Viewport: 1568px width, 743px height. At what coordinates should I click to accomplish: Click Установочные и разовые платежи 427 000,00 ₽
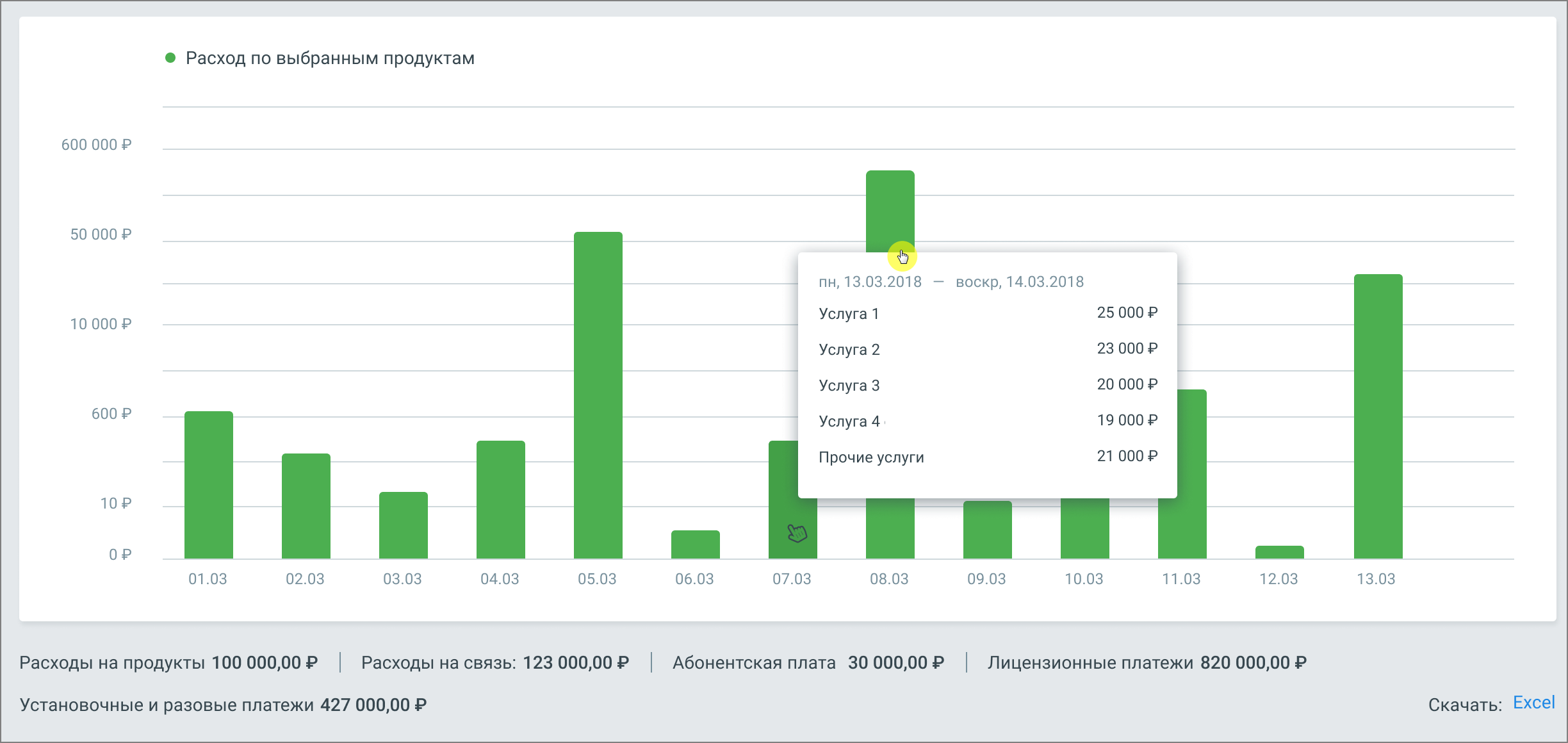[223, 705]
